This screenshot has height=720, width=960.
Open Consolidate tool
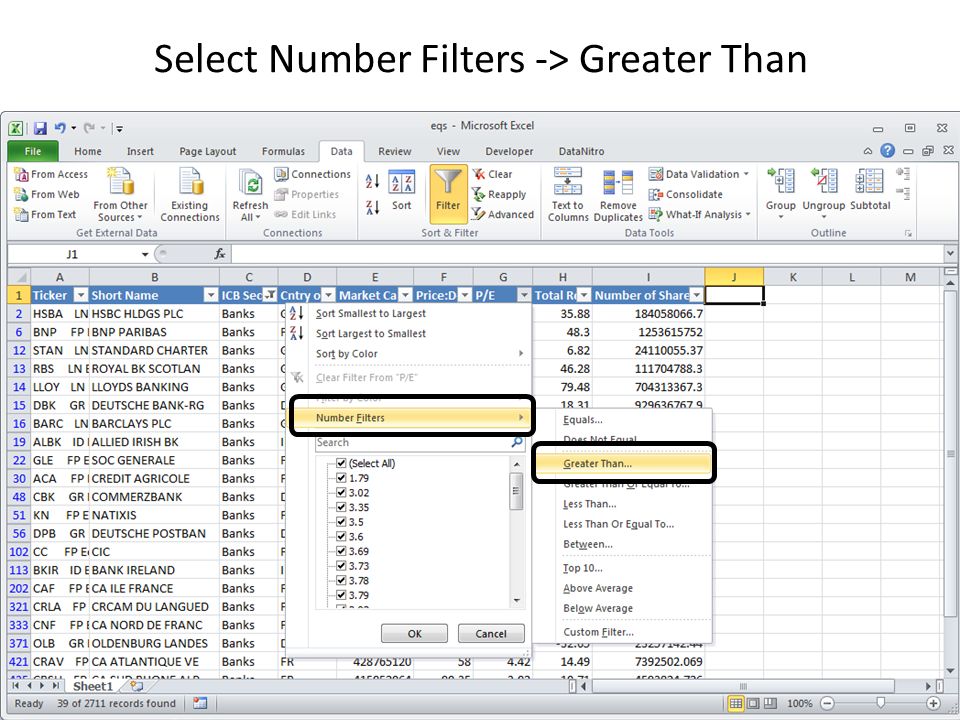coord(686,195)
